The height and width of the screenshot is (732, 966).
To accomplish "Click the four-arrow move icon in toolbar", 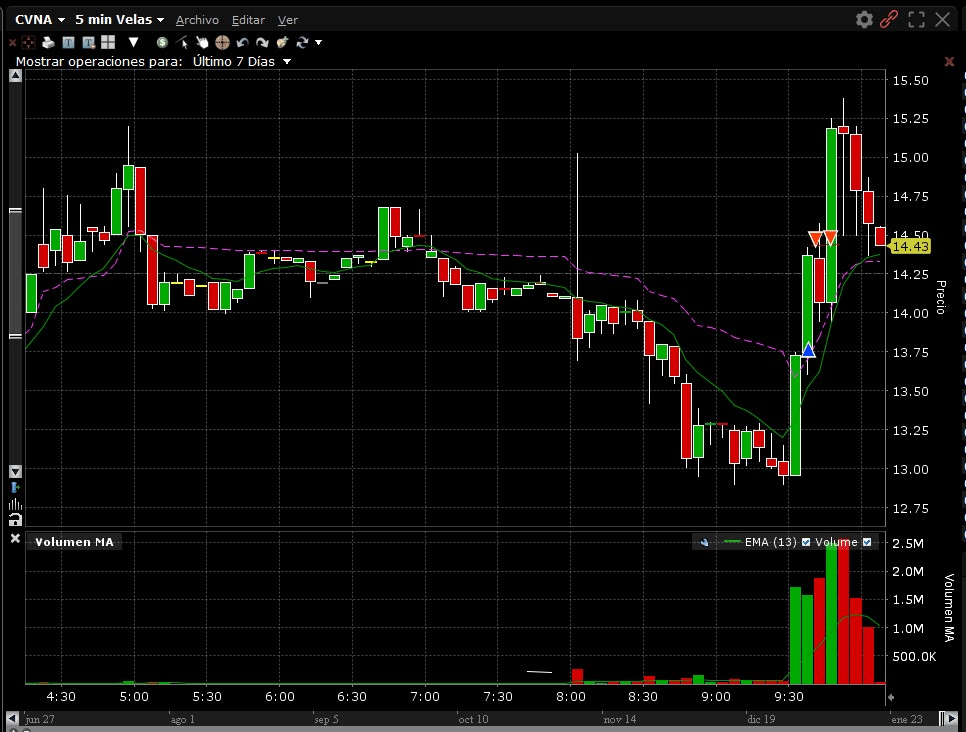I will point(28,43).
